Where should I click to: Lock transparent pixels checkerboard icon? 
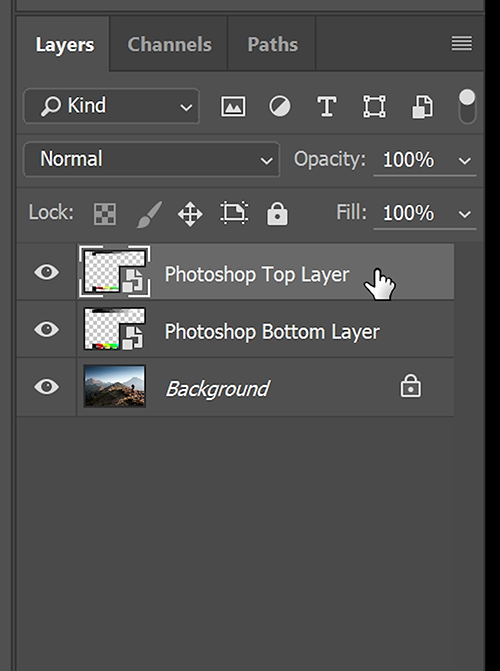pos(105,214)
